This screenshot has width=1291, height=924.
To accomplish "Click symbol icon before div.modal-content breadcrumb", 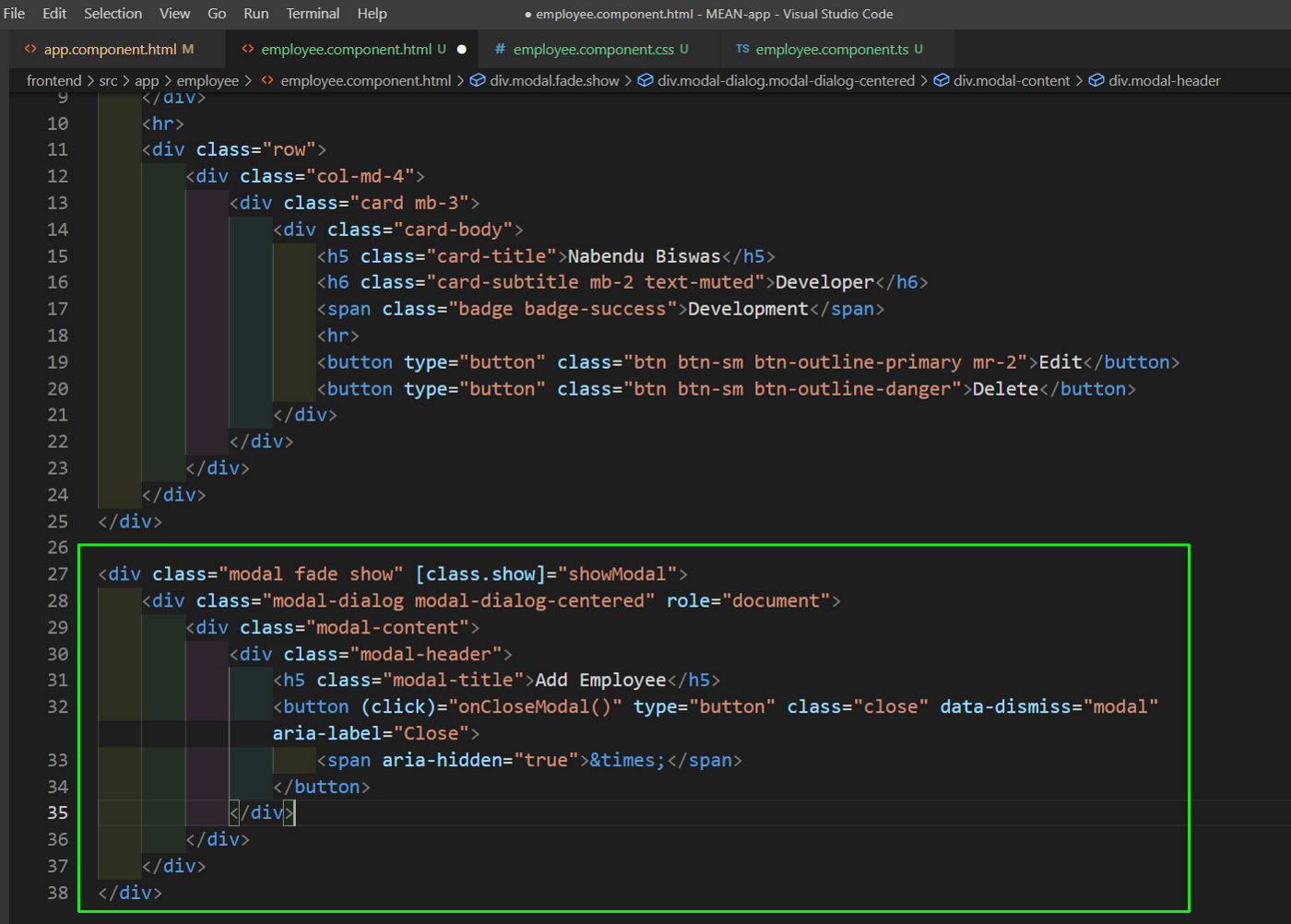I will pos(942,81).
